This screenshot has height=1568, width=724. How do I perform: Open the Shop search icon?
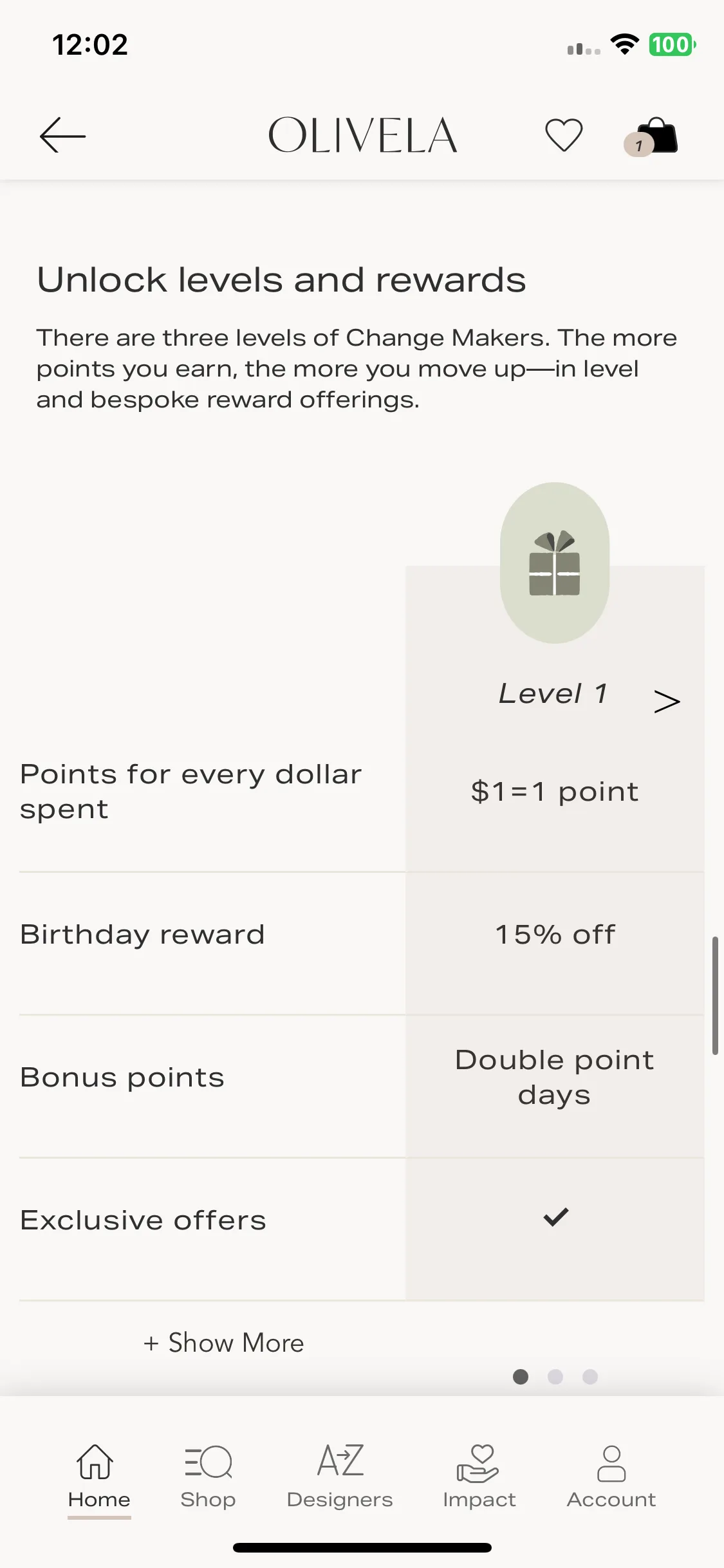[x=208, y=1461]
